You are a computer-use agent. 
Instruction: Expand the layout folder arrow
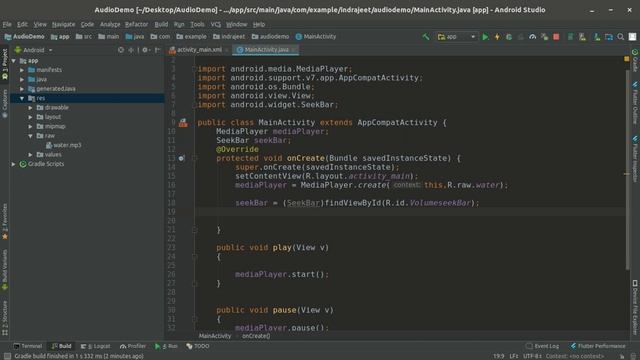[x=31, y=117]
